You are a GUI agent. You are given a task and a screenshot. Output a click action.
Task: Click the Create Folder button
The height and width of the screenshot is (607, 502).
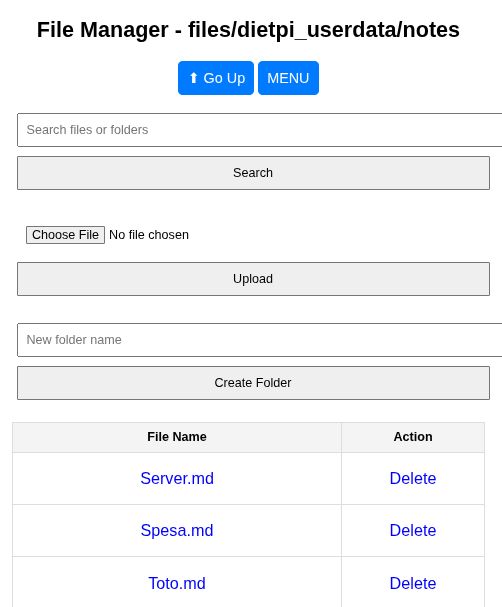point(254,383)
